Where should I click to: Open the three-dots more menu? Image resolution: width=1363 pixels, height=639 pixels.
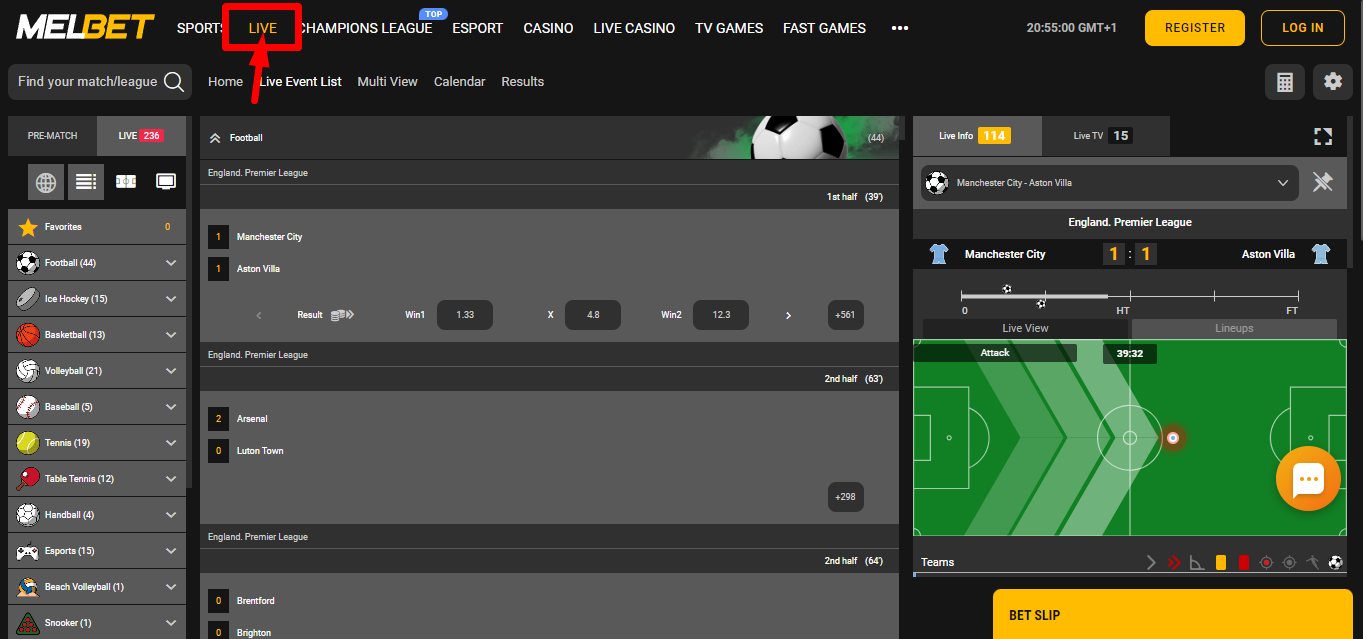[900, 28]
